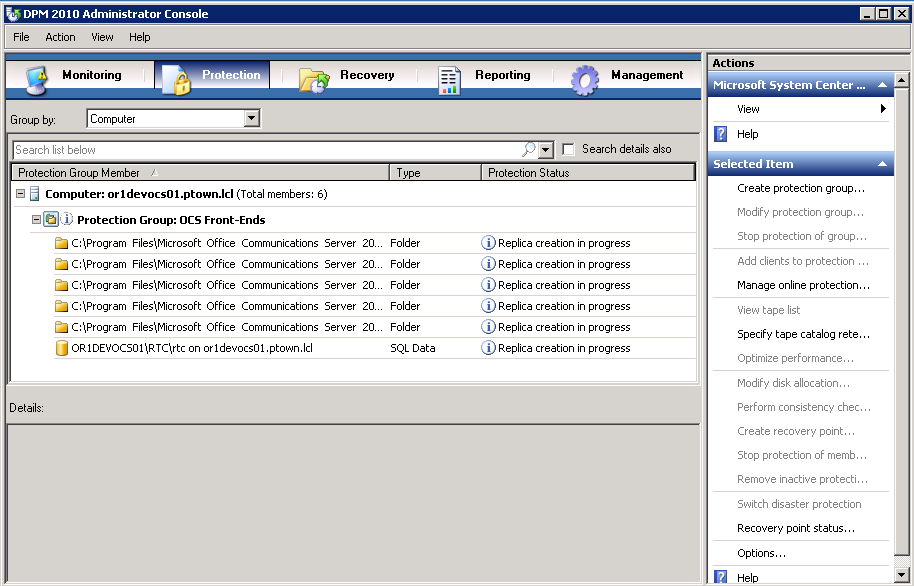Image resolution: width=914 pixels, height=586 pixels.
Task: Sort by Type column header
Action: pyautogui.click(x=435, y=173)
